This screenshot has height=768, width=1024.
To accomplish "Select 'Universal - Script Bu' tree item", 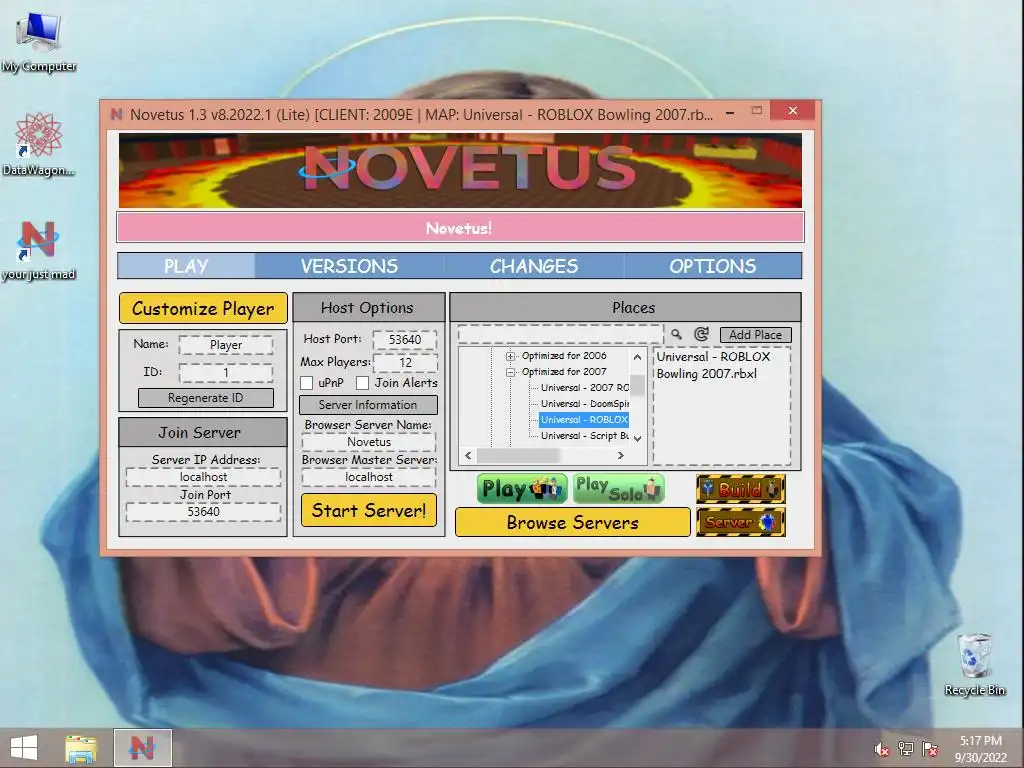I will point(584,436).
